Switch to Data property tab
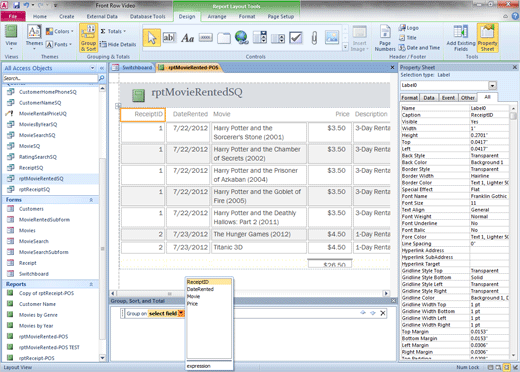The image size is (520, 372). [429, 98]
